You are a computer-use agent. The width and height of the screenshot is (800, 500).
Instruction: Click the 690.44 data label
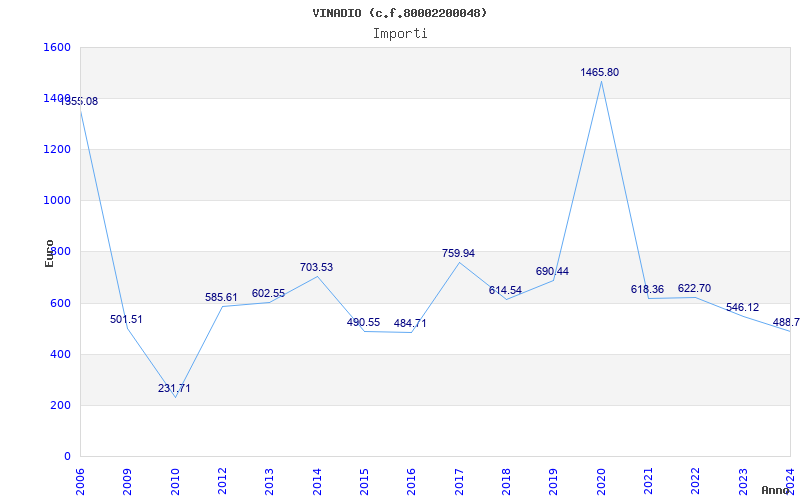[x=552, y=271]
